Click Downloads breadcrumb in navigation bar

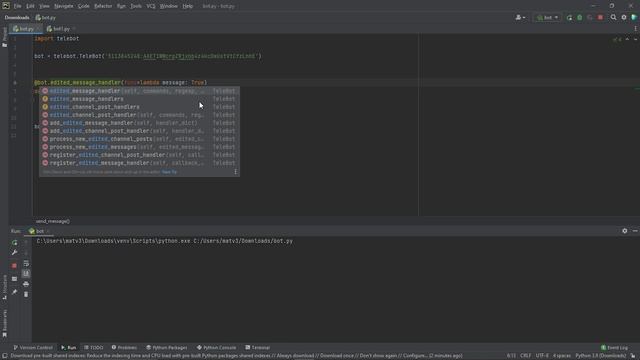(17, 18)
